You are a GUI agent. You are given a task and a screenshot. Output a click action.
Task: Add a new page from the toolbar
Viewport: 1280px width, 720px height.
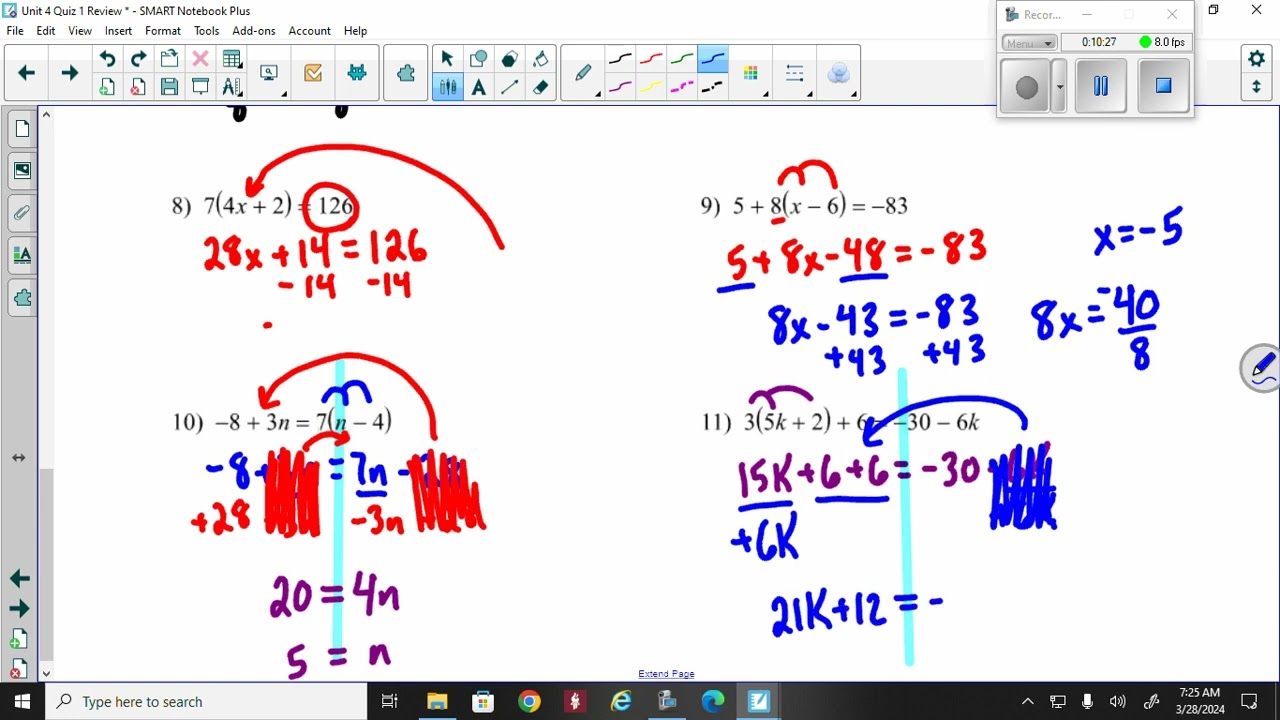click(x=107, y=87)
